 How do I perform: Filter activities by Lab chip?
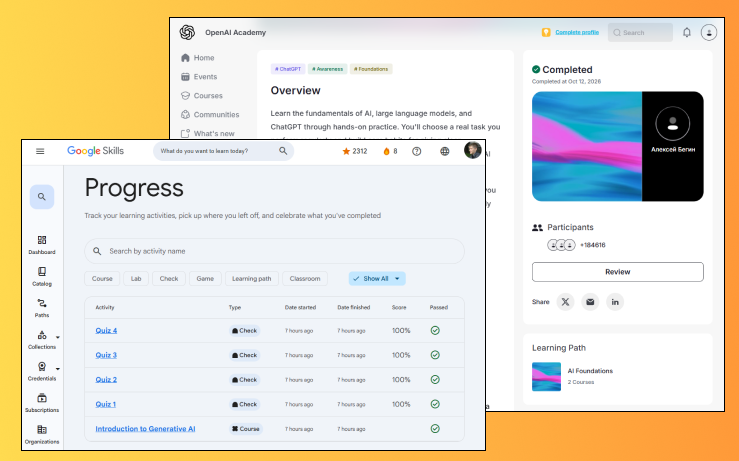click(136, 279)
